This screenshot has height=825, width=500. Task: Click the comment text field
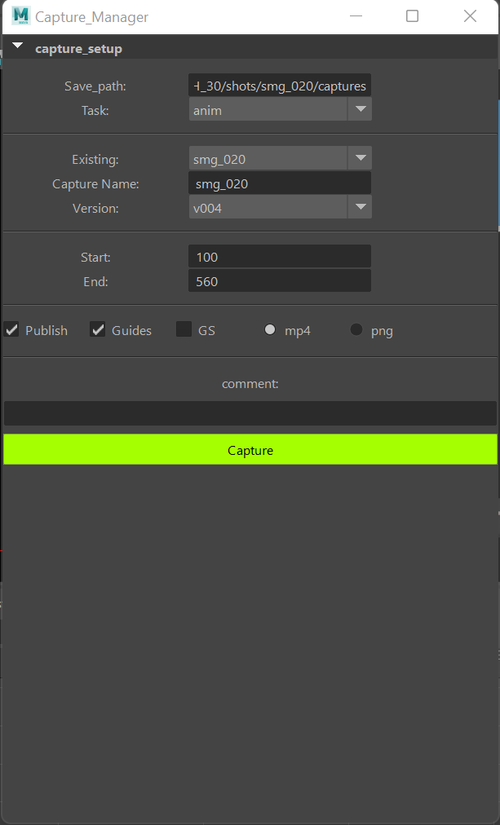[250, 413]
